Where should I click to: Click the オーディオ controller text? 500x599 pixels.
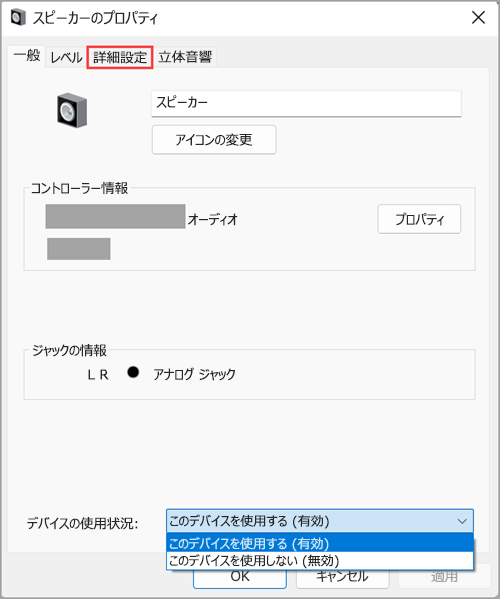tap(212, 219)
